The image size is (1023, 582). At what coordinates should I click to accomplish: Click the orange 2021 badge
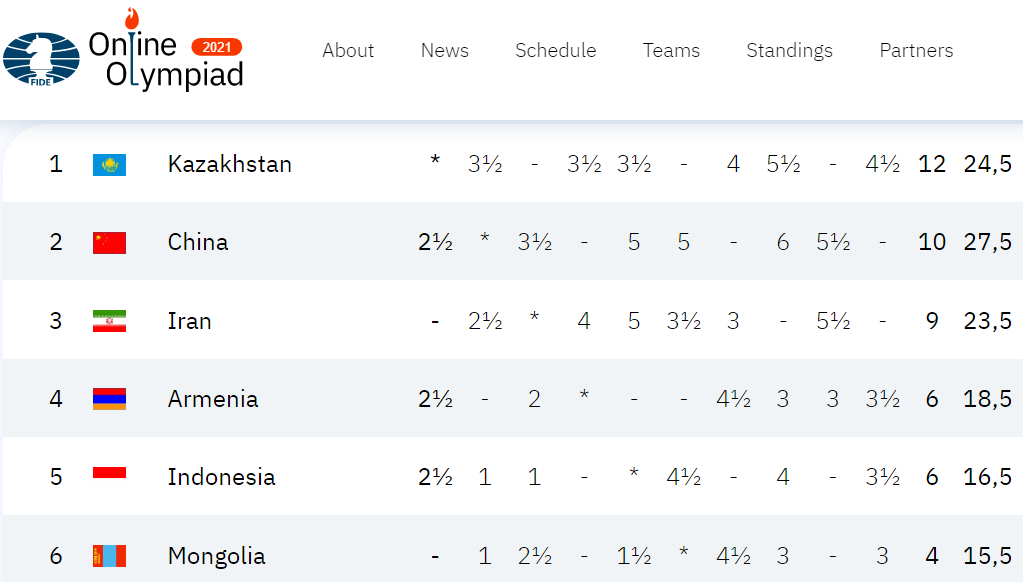(x=217, y=47)
